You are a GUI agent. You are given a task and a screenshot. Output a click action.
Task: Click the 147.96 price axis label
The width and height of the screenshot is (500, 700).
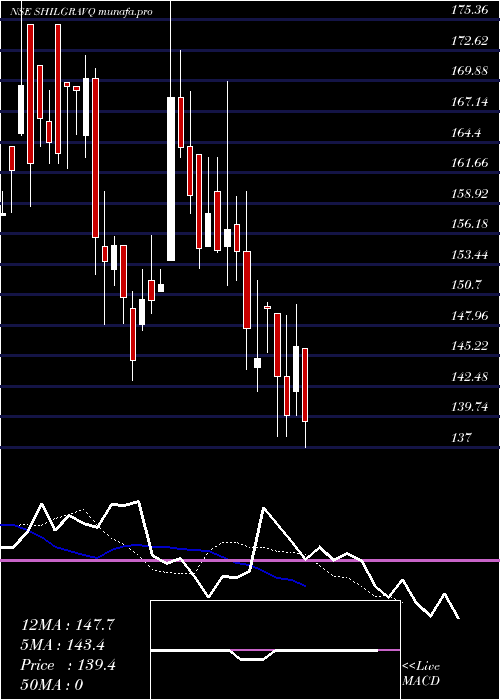coord(469,316)
